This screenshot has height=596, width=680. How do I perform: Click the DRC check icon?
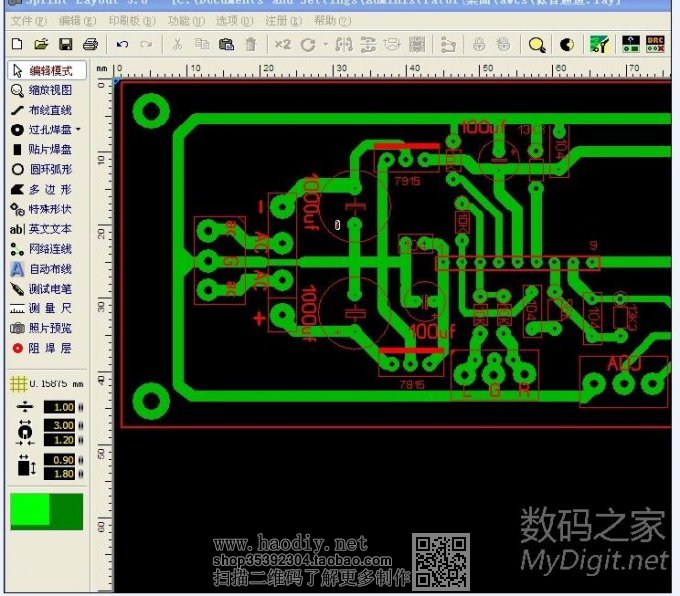[656, 44]
